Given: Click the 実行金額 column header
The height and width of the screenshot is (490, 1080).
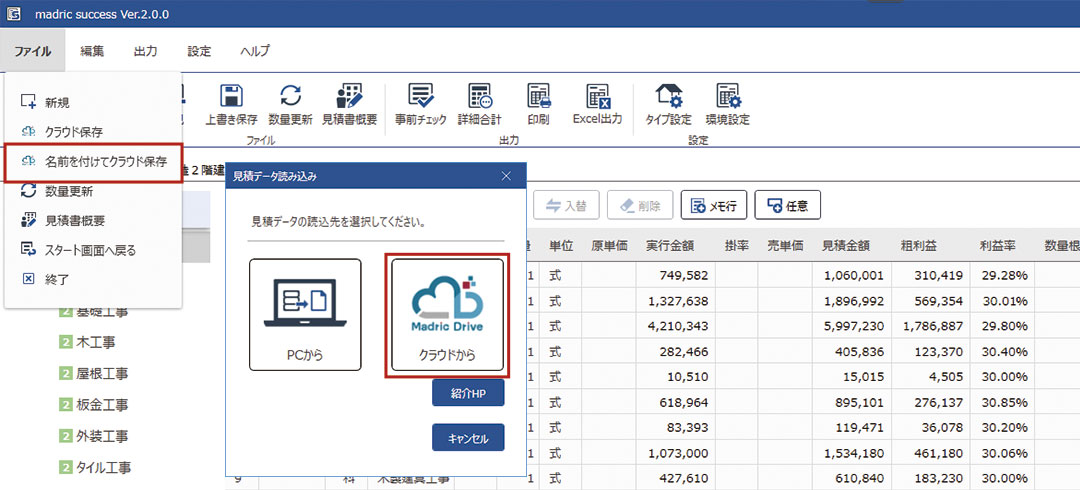Looking at the screenshot, I should point(670,246).
